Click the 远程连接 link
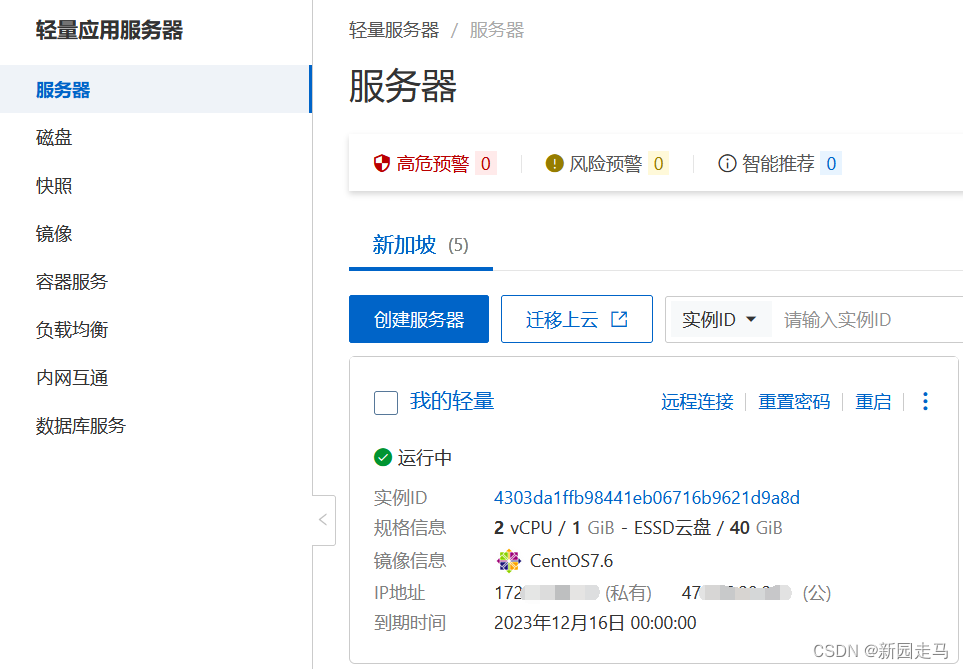 tap(697, 401)
